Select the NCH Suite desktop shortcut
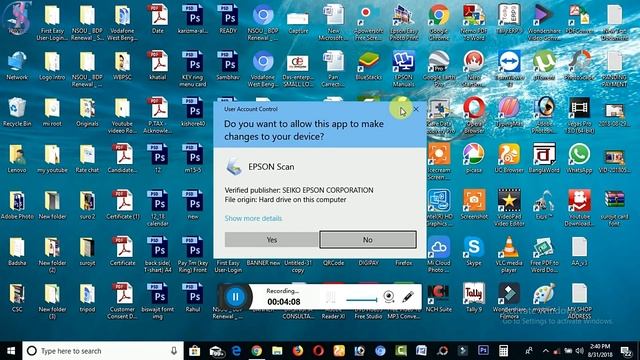Viewport: 640px width, 360px height. click(439, 298)
